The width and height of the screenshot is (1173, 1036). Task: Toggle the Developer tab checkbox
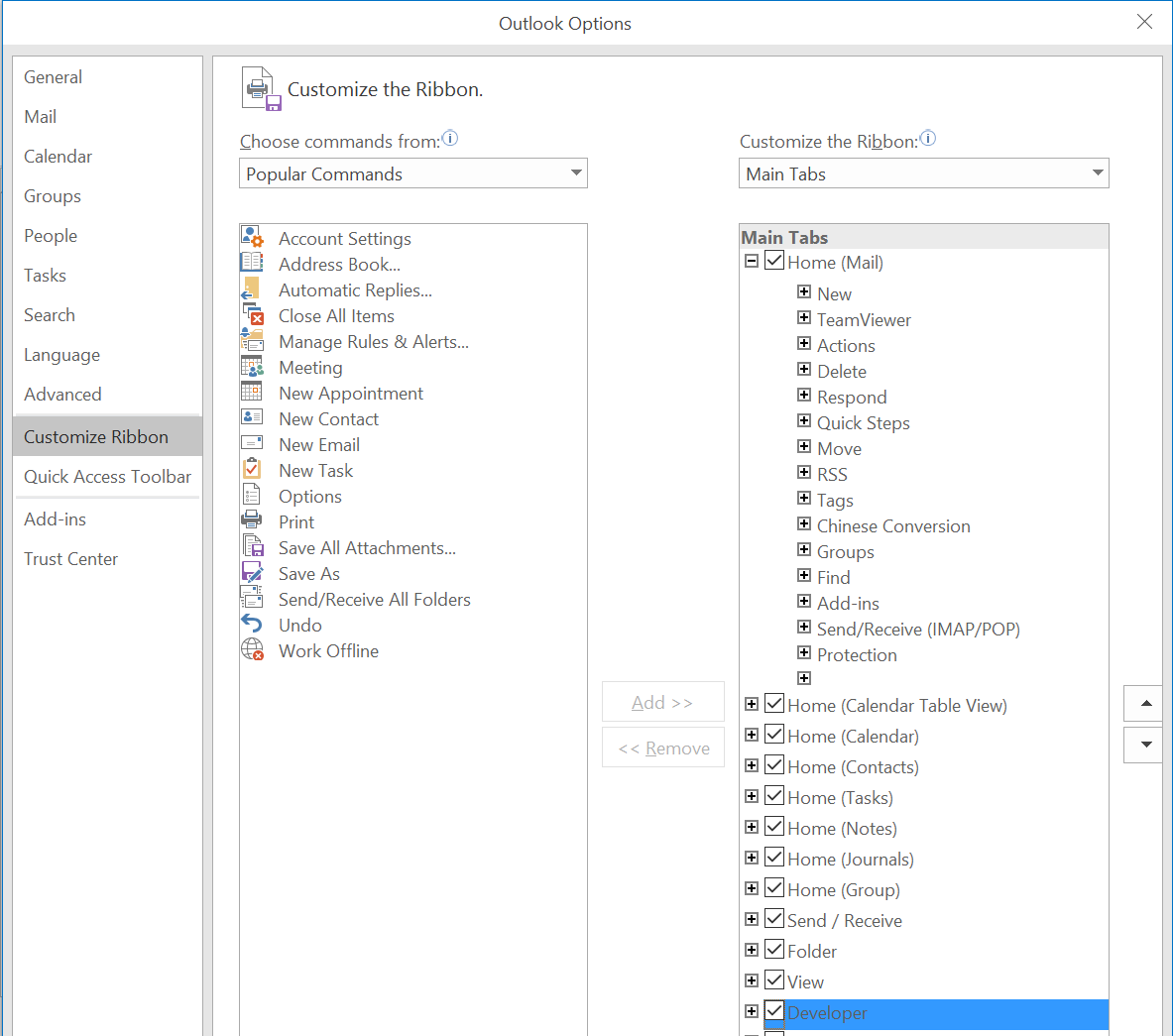click(774, 1012)
